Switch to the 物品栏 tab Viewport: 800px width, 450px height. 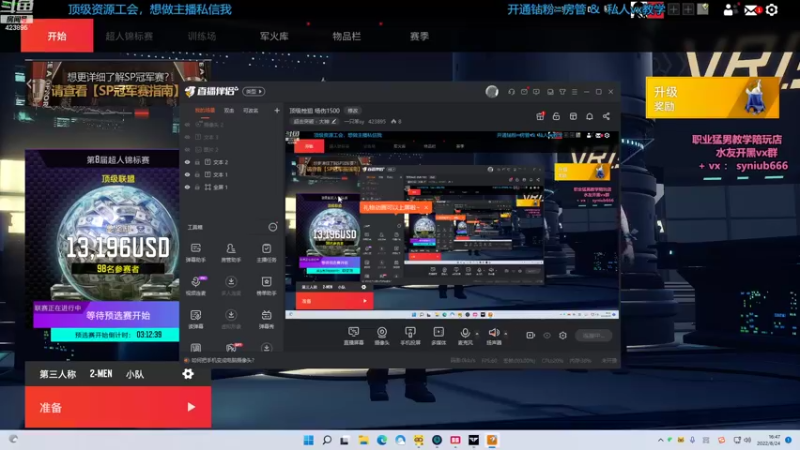(346, 36)
